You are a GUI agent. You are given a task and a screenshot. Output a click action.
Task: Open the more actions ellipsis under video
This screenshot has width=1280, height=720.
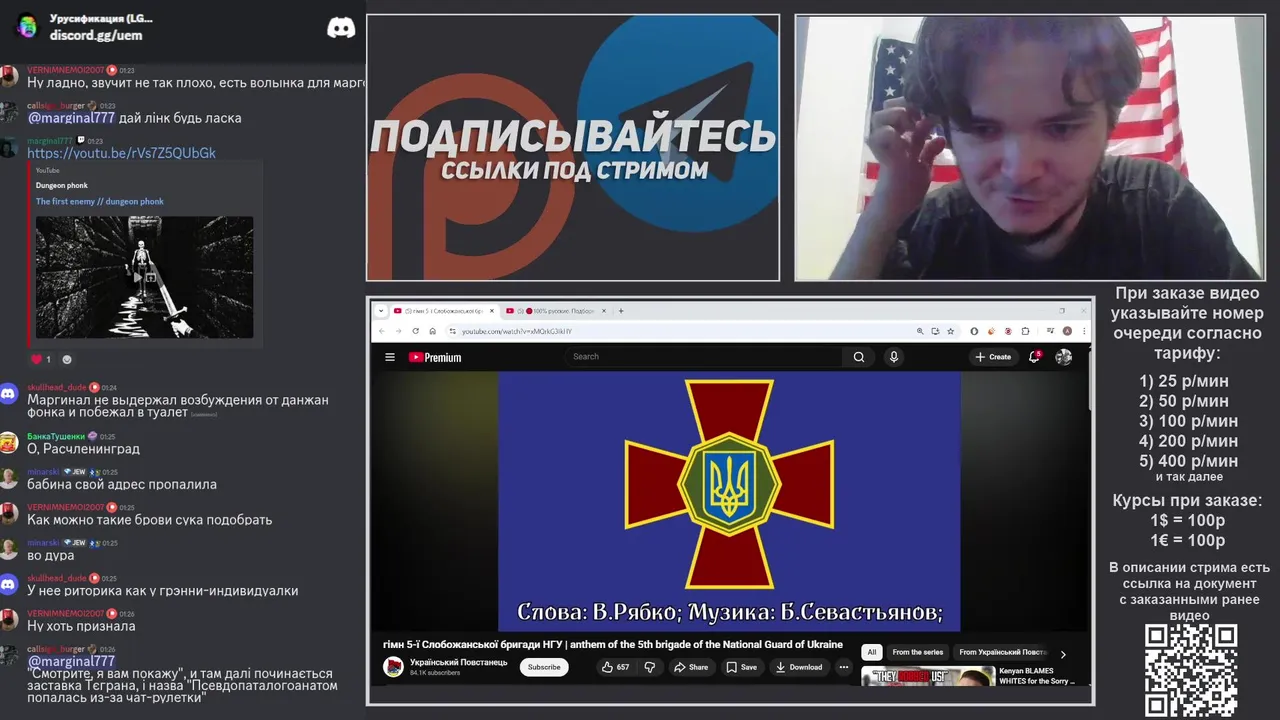844,667
